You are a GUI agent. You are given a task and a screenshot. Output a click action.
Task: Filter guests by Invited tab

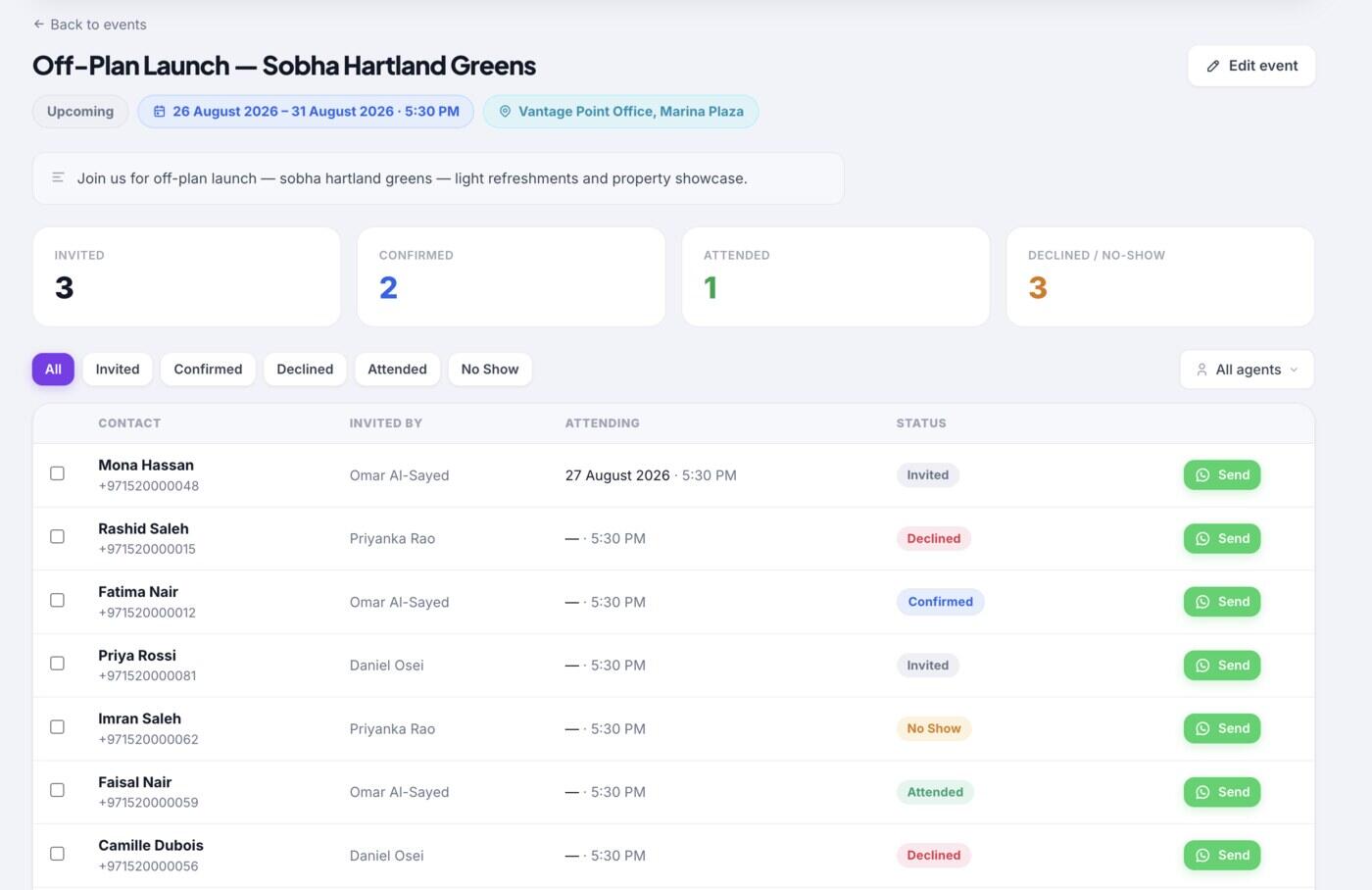(118, 370)
